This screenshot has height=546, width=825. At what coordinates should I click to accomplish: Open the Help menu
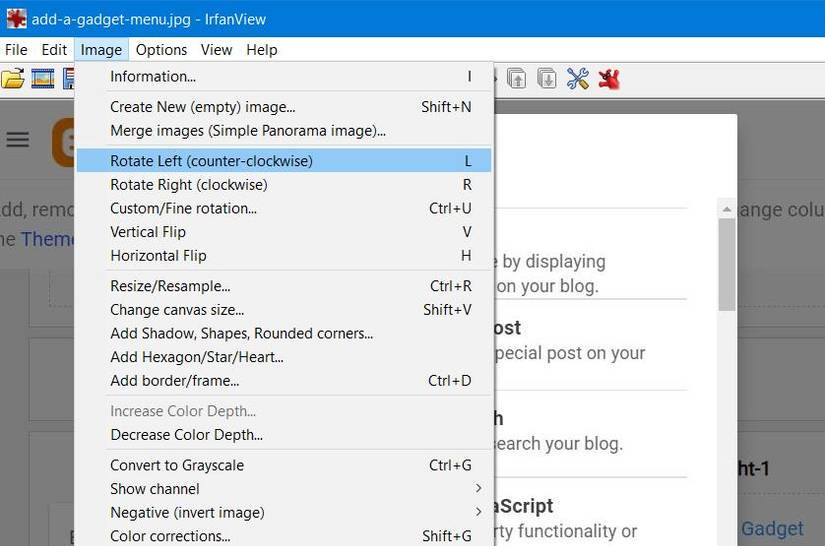261,50
